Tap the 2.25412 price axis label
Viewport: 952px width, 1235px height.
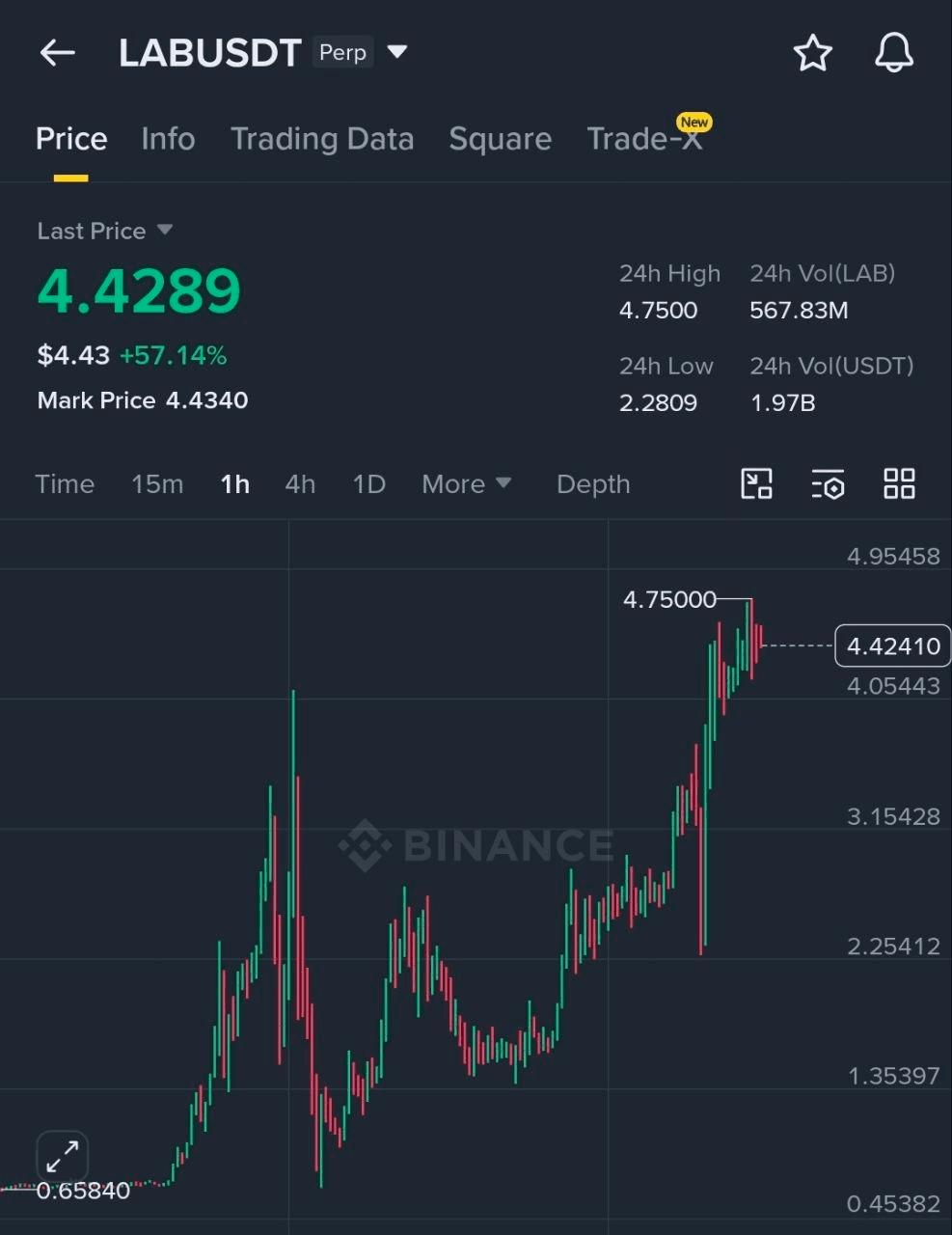point(893,946)
